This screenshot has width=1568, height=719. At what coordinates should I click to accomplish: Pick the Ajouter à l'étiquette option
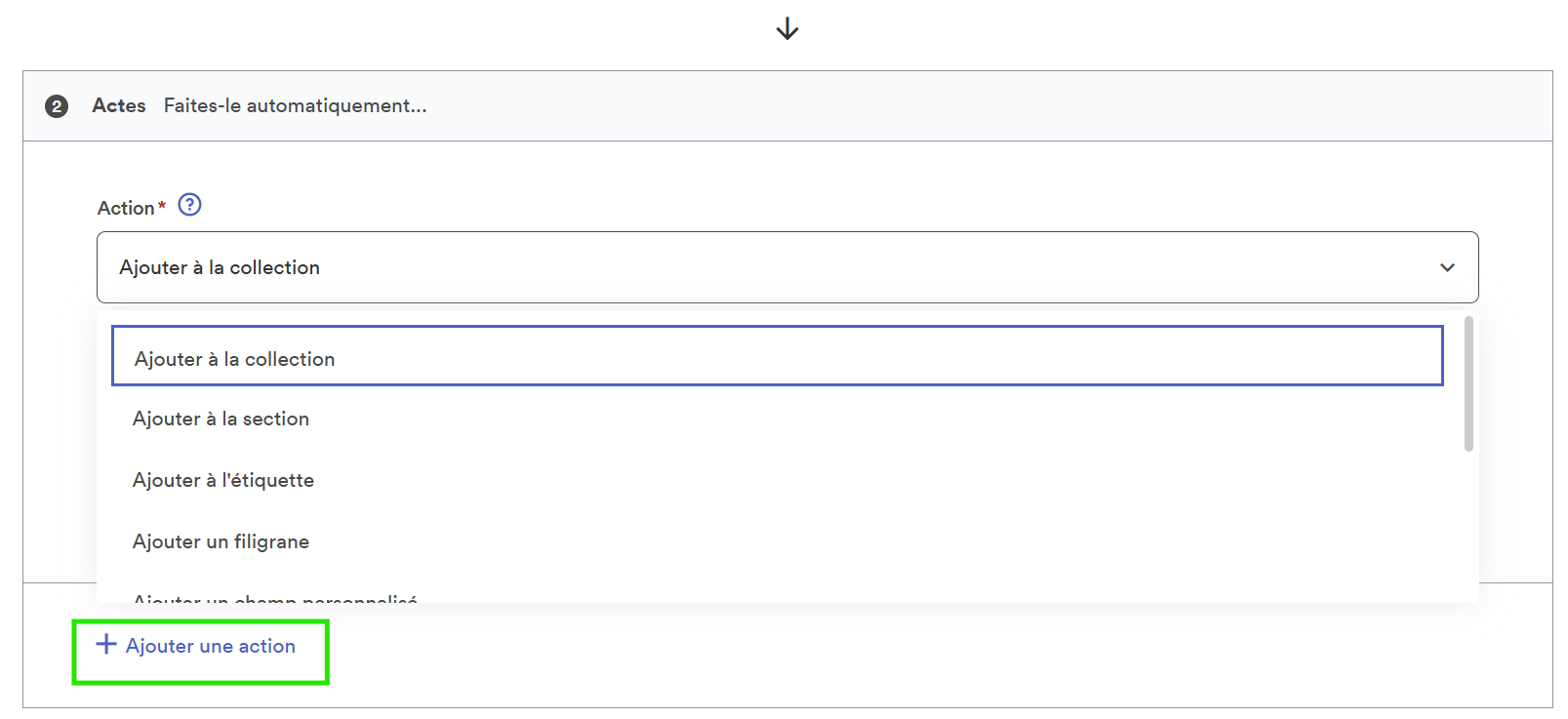tap(778, 480)
